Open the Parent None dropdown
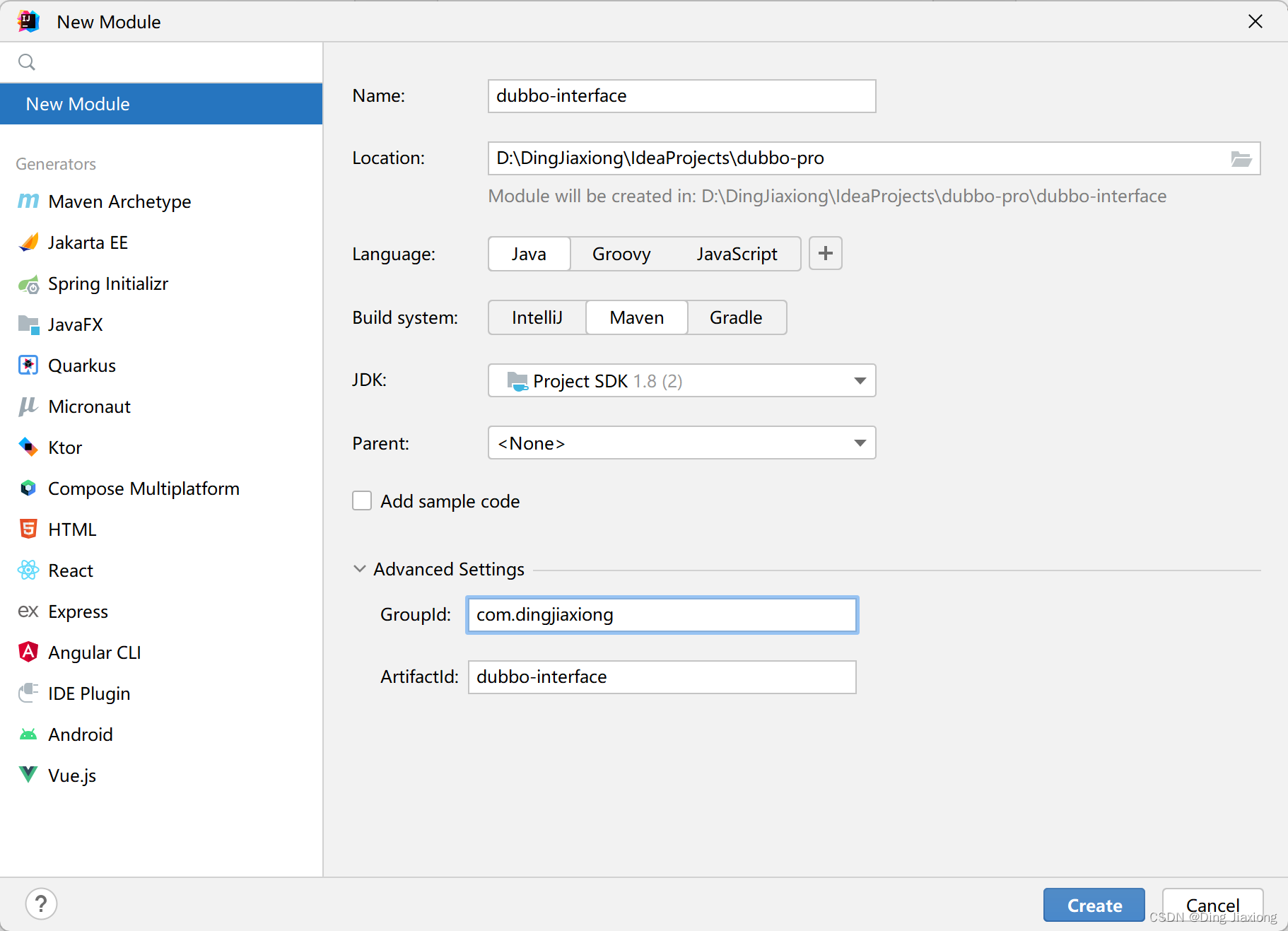This screenshot has height=931, width=1288. coord(681,443)
